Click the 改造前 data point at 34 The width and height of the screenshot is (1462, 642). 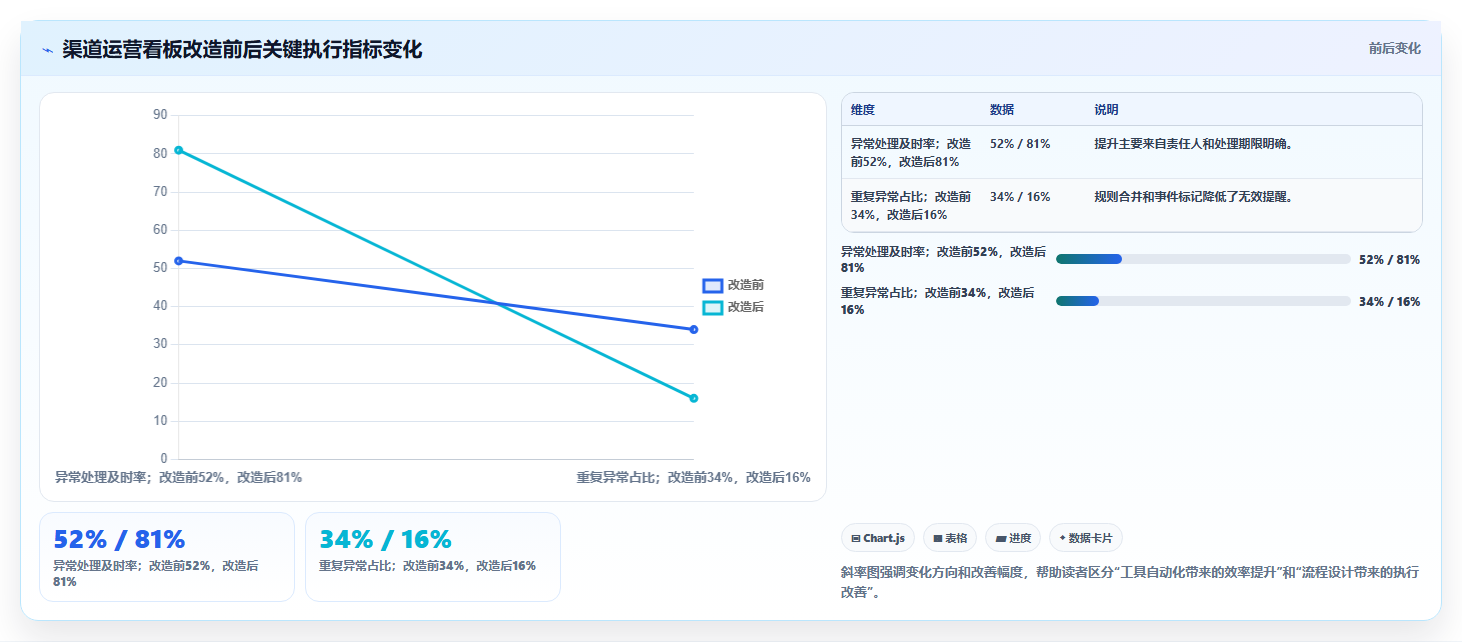[x=693, y=330]
